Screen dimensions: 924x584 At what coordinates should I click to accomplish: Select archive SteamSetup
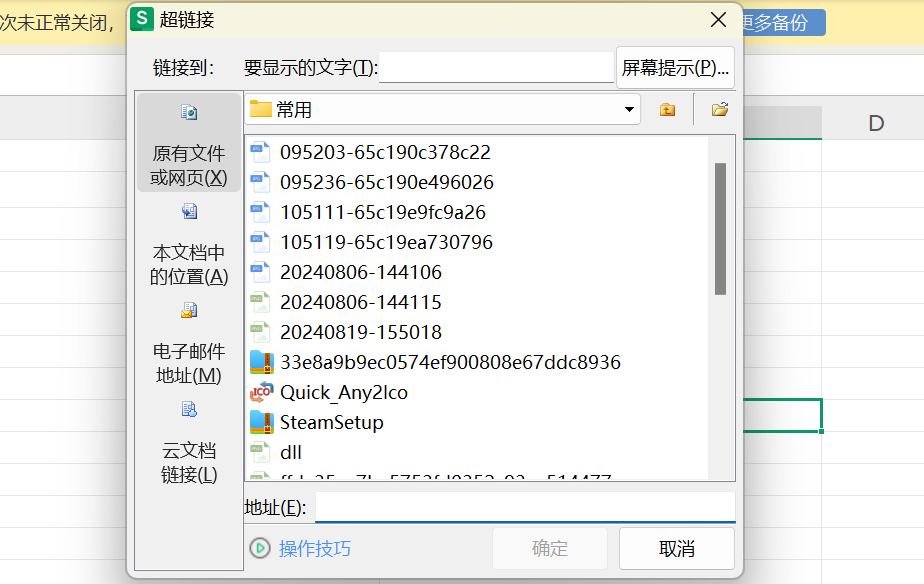tap(332, 423)
